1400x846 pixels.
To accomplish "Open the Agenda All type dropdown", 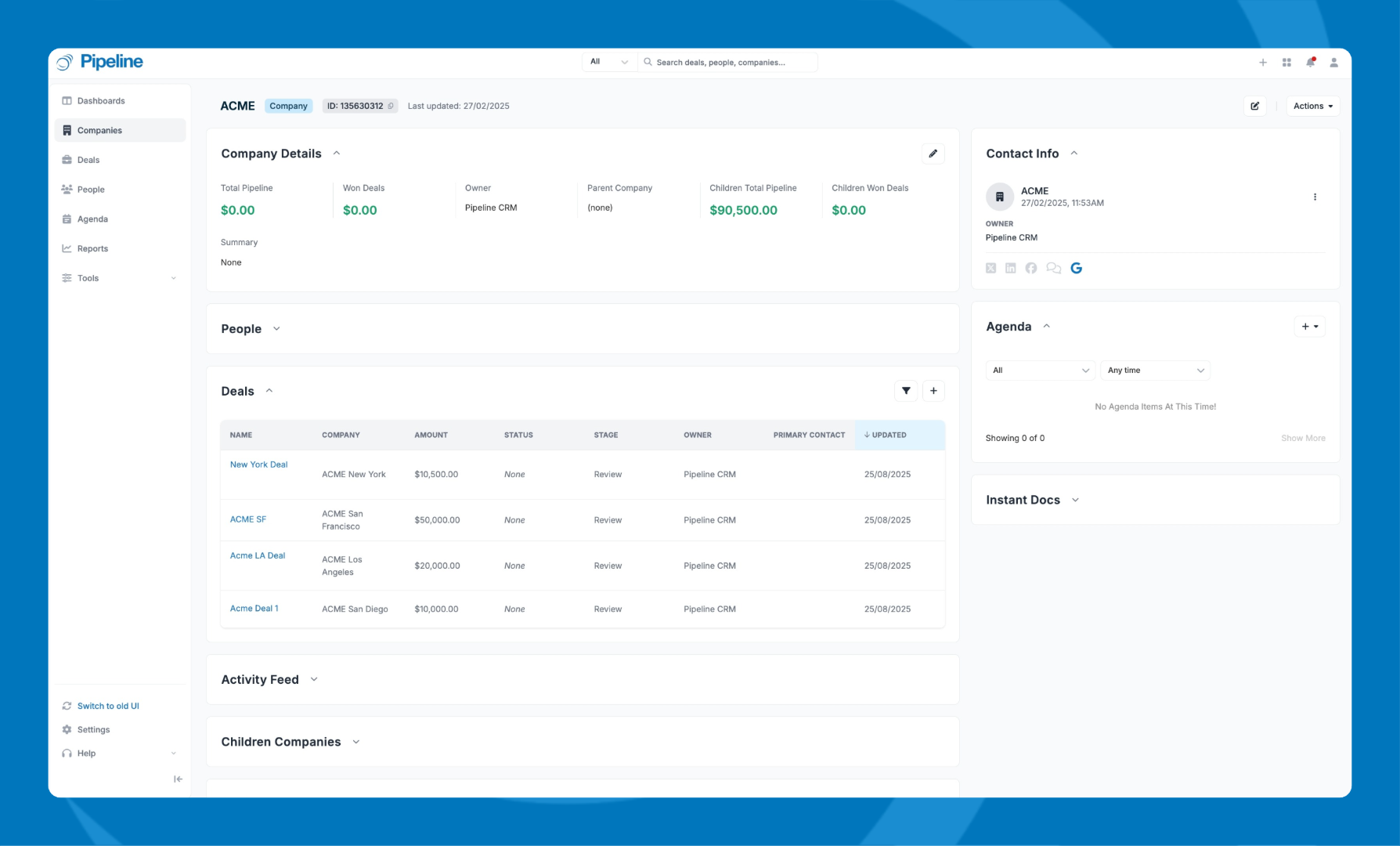I will [1041, 371].
